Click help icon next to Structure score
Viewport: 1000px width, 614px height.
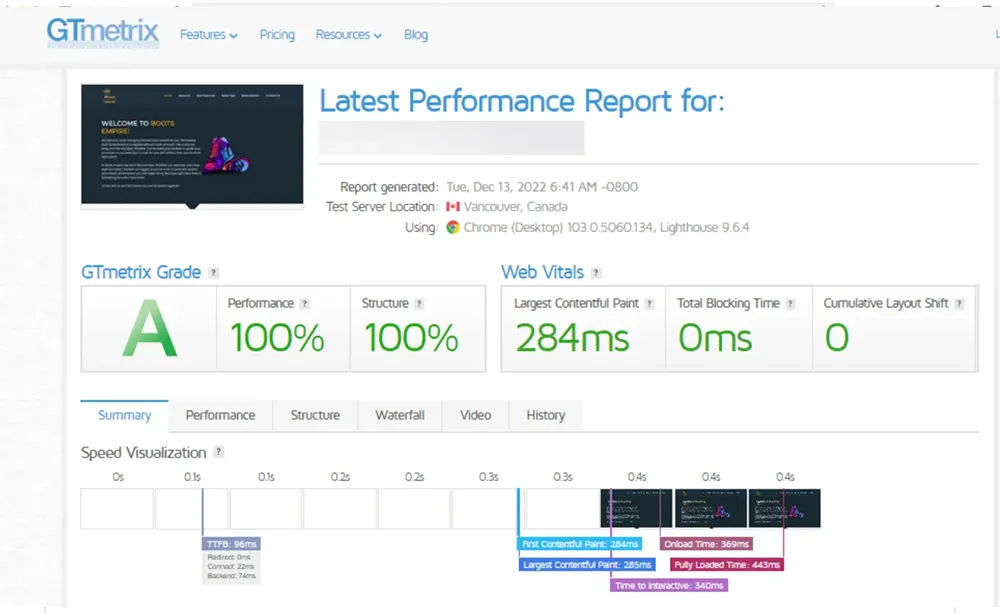[420, 304]
